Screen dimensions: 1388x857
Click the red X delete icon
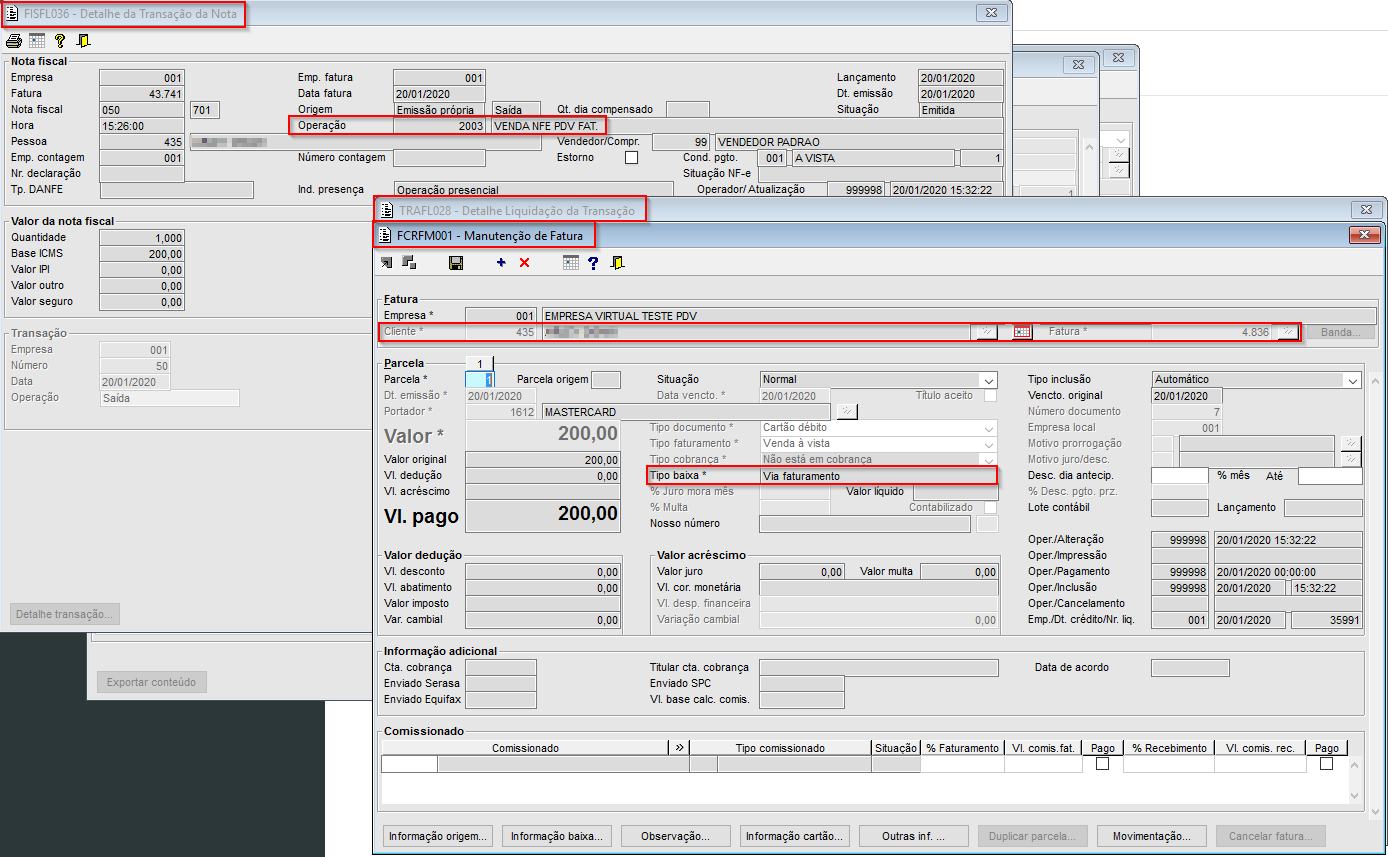524,263
